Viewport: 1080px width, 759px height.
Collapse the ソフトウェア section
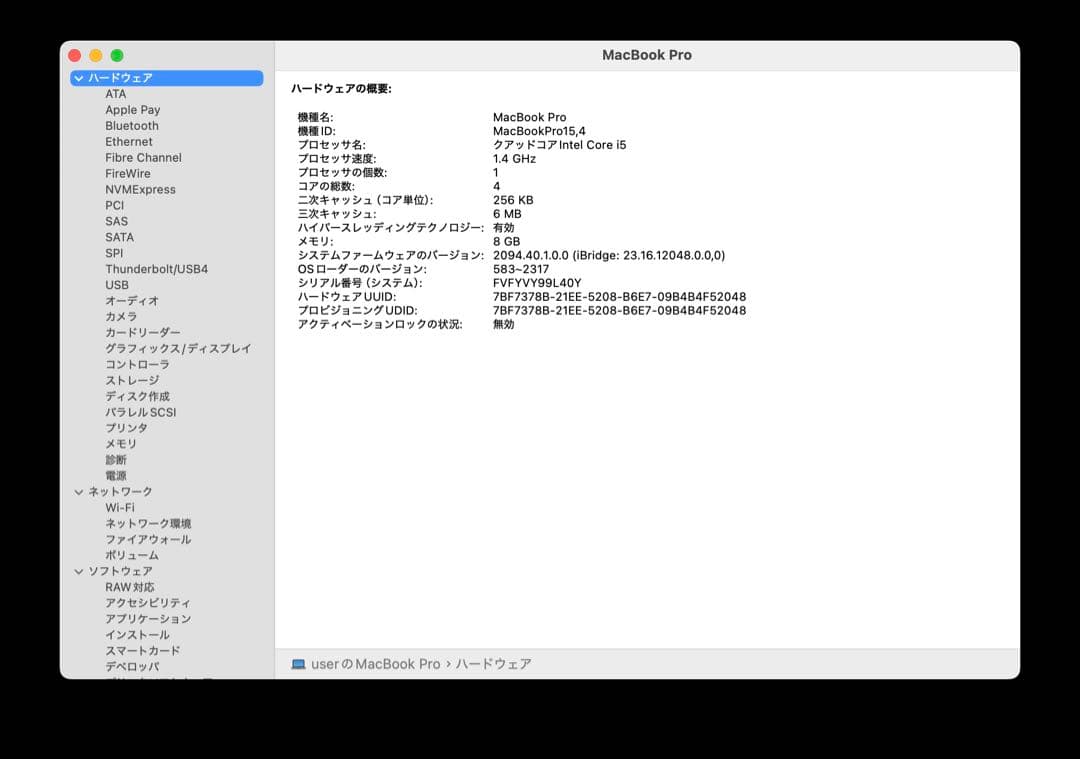(78, 571)
